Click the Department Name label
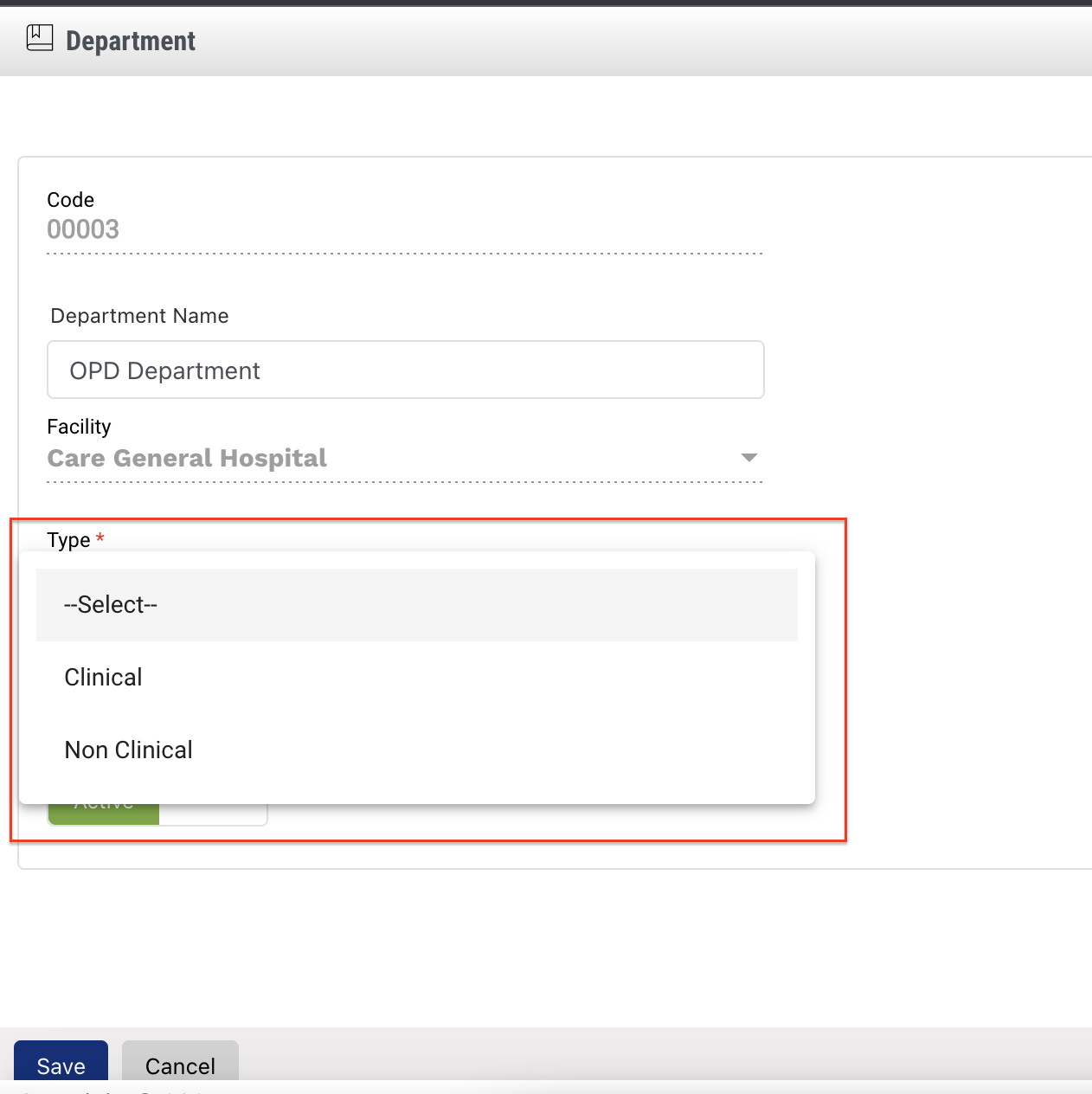This screenshot has height=1094, width=1092. (139, 316)
